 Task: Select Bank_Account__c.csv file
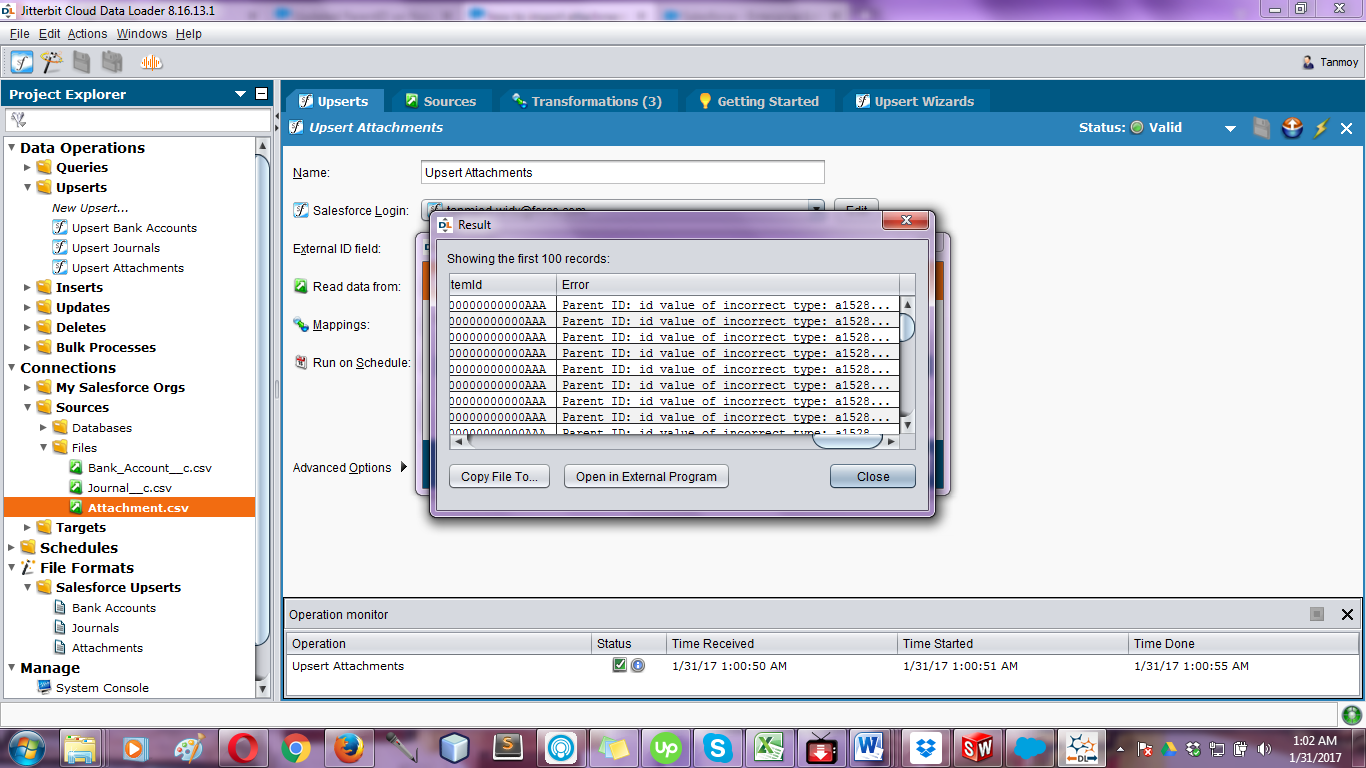coord(150,467)
